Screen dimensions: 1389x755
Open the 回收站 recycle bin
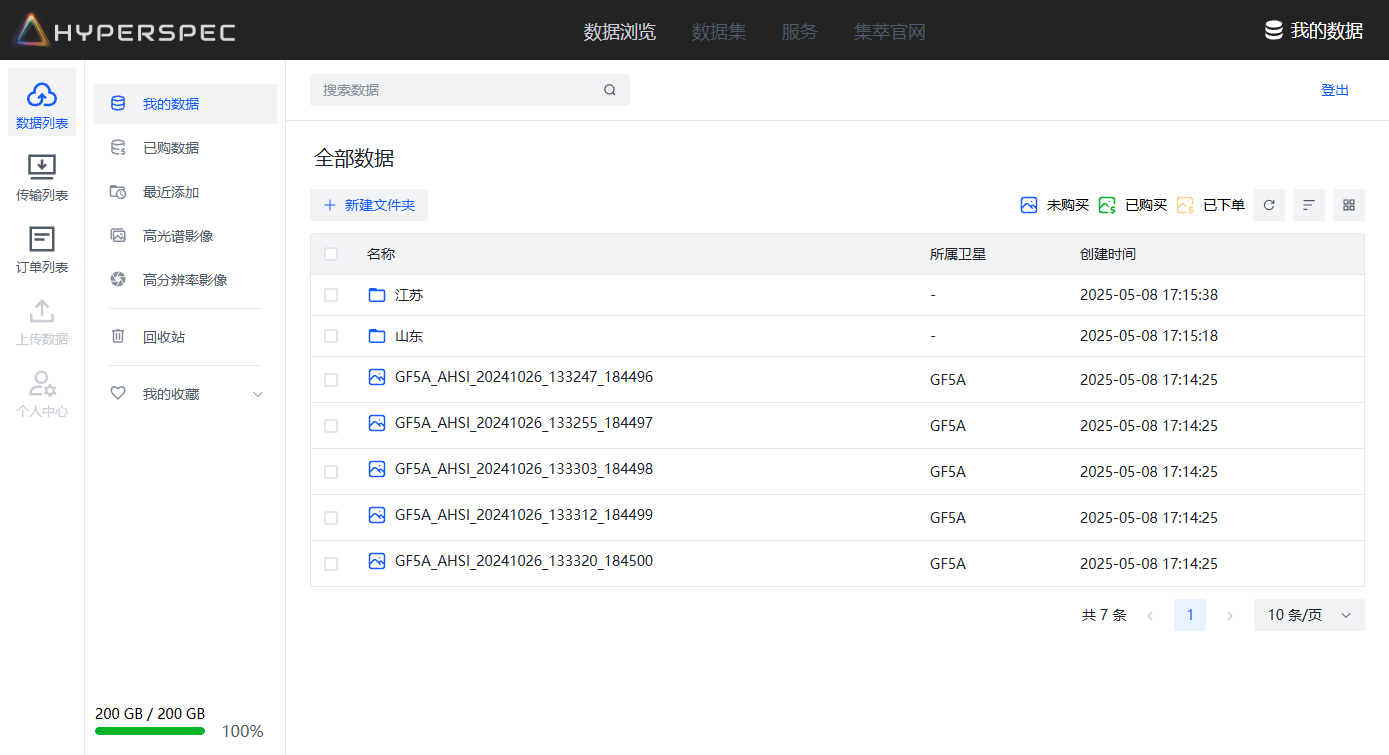164,337
